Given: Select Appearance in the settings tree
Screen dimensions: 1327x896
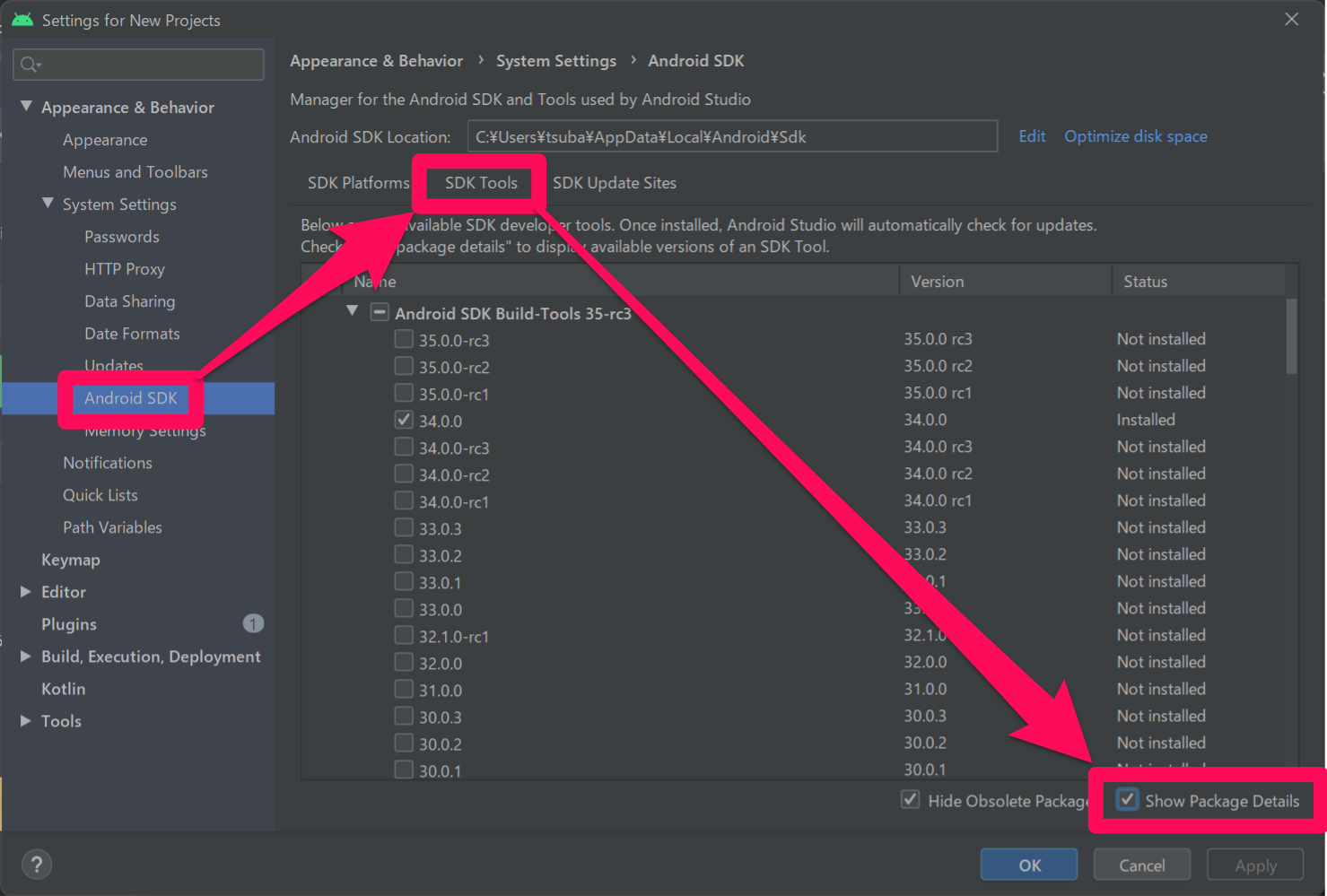Looking at the screenshot, I should (x=105, y=140).
